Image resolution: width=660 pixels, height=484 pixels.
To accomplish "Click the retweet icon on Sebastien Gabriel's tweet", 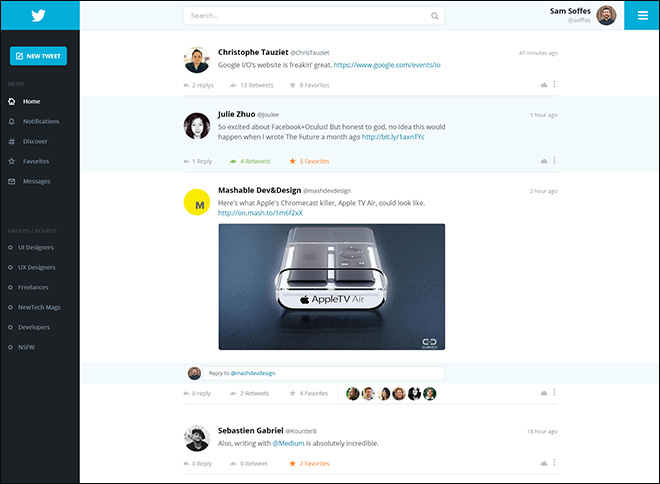I will 233,464.
